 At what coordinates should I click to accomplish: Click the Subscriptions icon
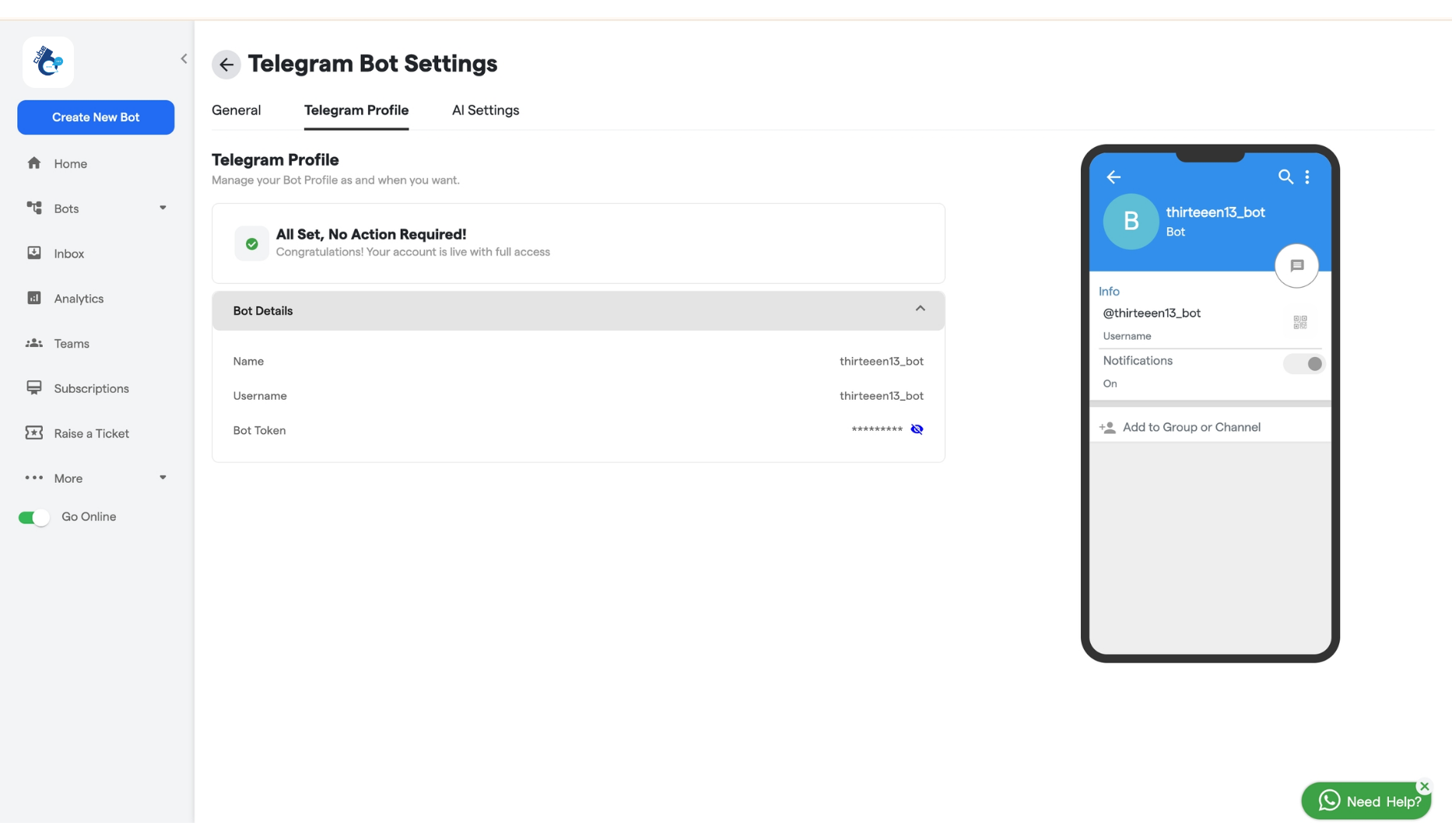[x=33, y=388]
